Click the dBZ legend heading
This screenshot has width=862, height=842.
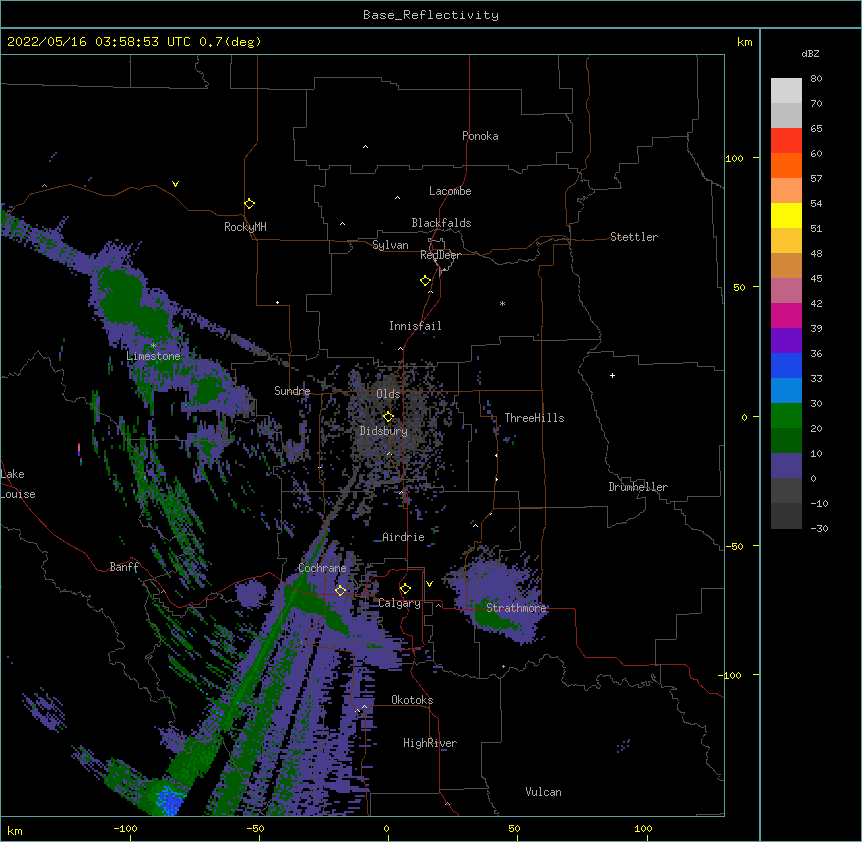810,53
